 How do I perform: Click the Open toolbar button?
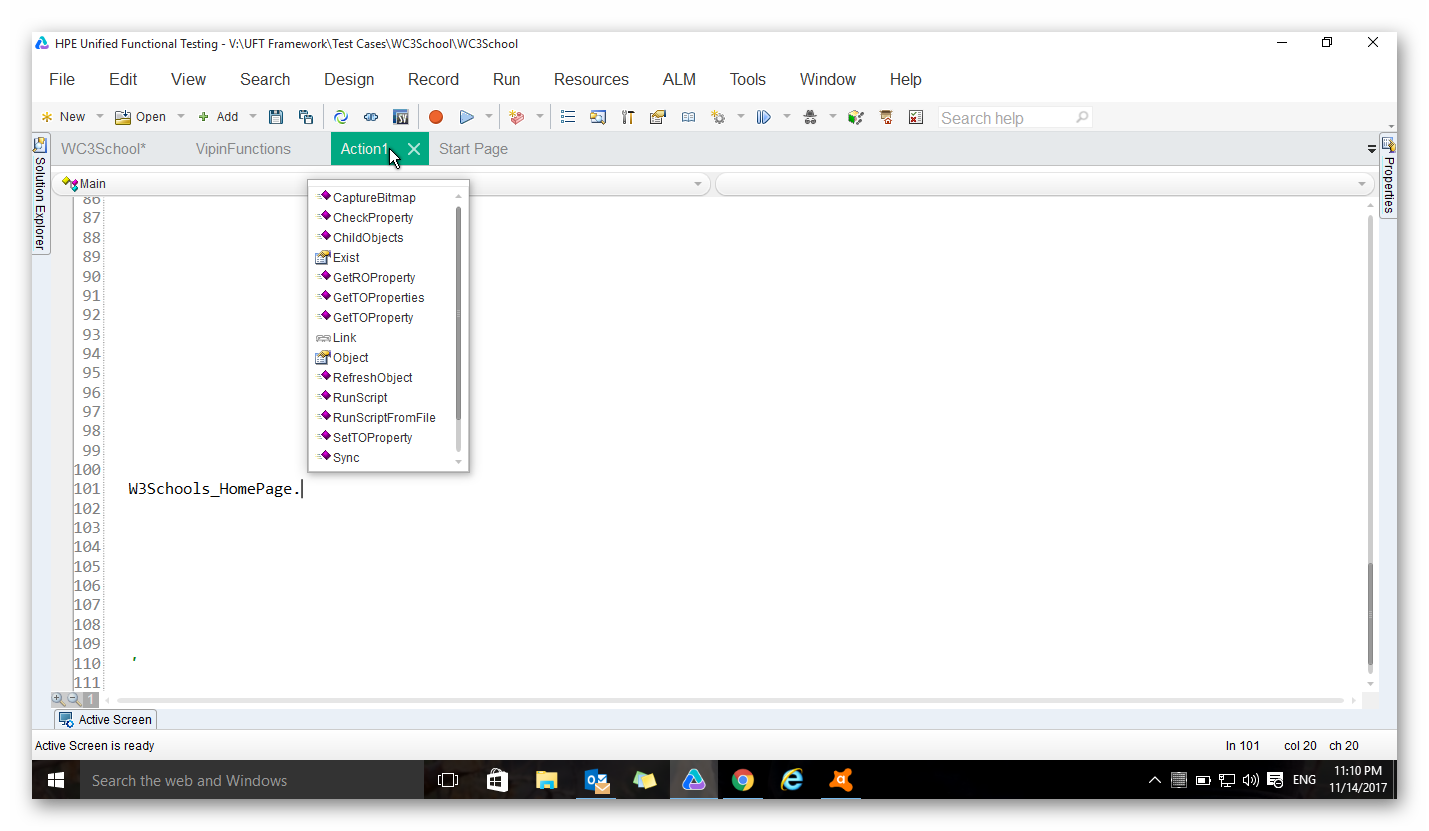coord(141,117)
